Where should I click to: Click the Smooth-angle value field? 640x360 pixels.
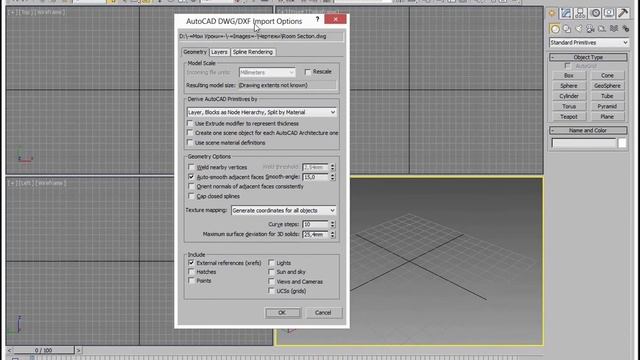[x=315, y=177]
